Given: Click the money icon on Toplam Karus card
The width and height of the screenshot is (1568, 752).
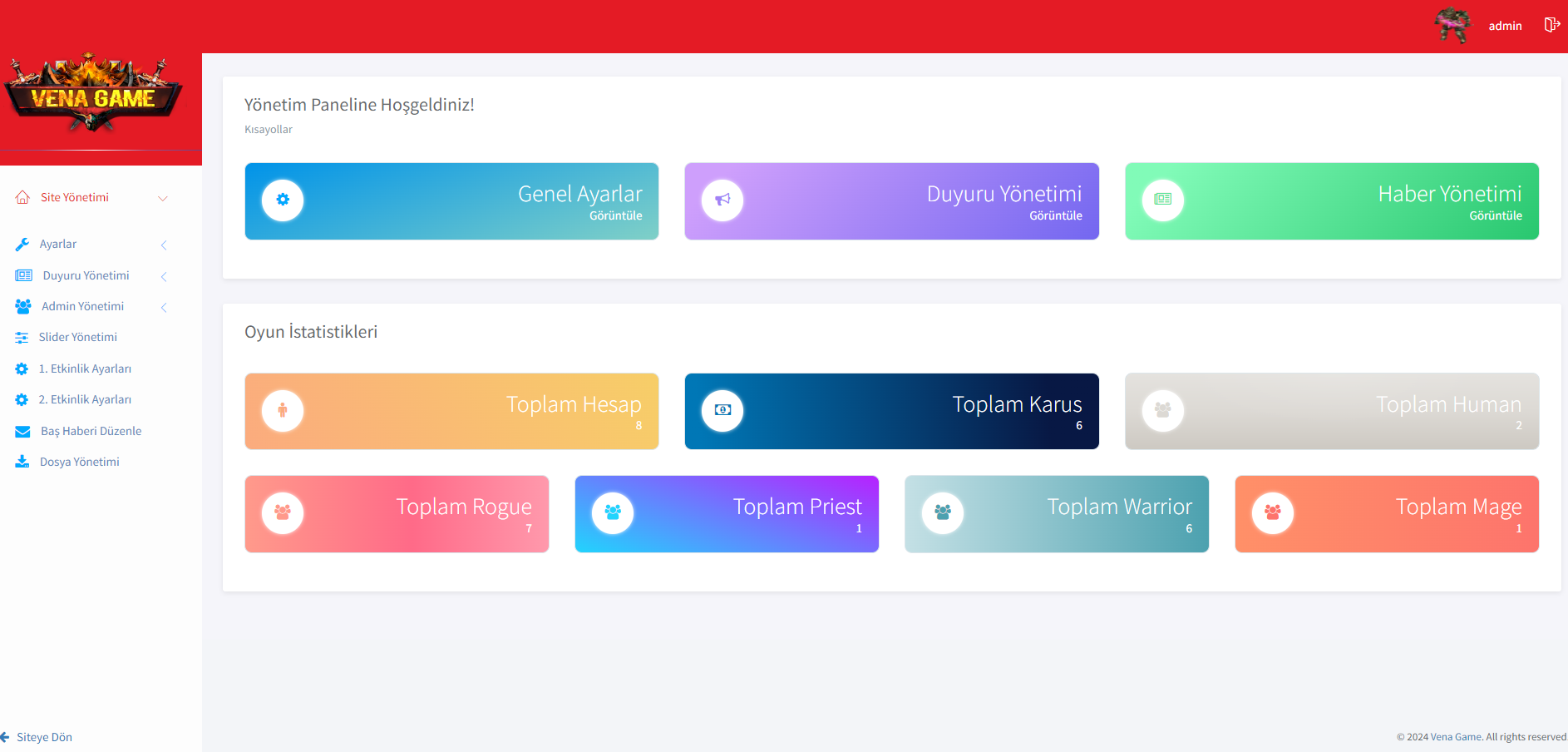Looking at the screenshot, I should (722, 411).
